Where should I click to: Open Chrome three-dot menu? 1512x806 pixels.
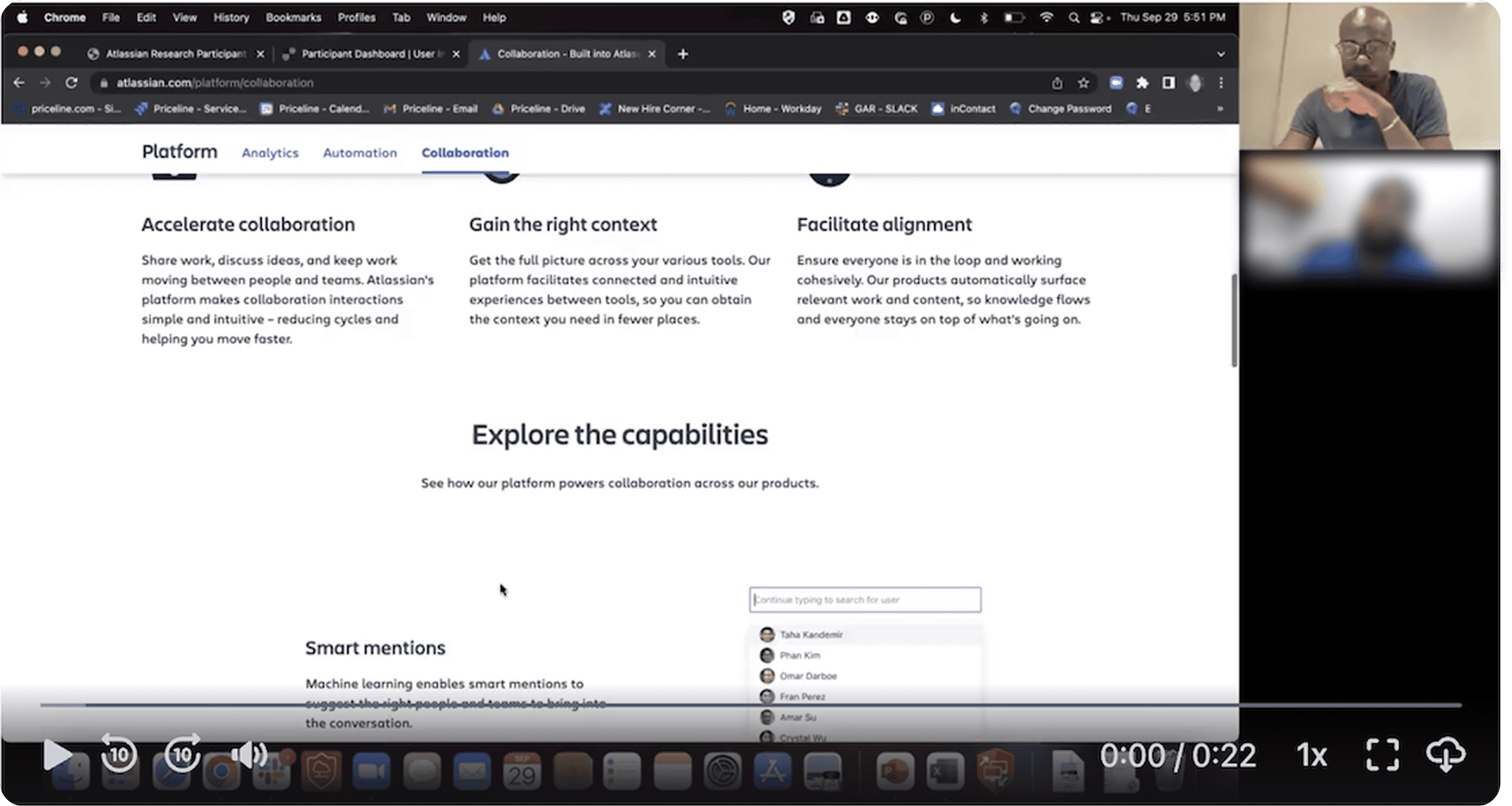1221,84
